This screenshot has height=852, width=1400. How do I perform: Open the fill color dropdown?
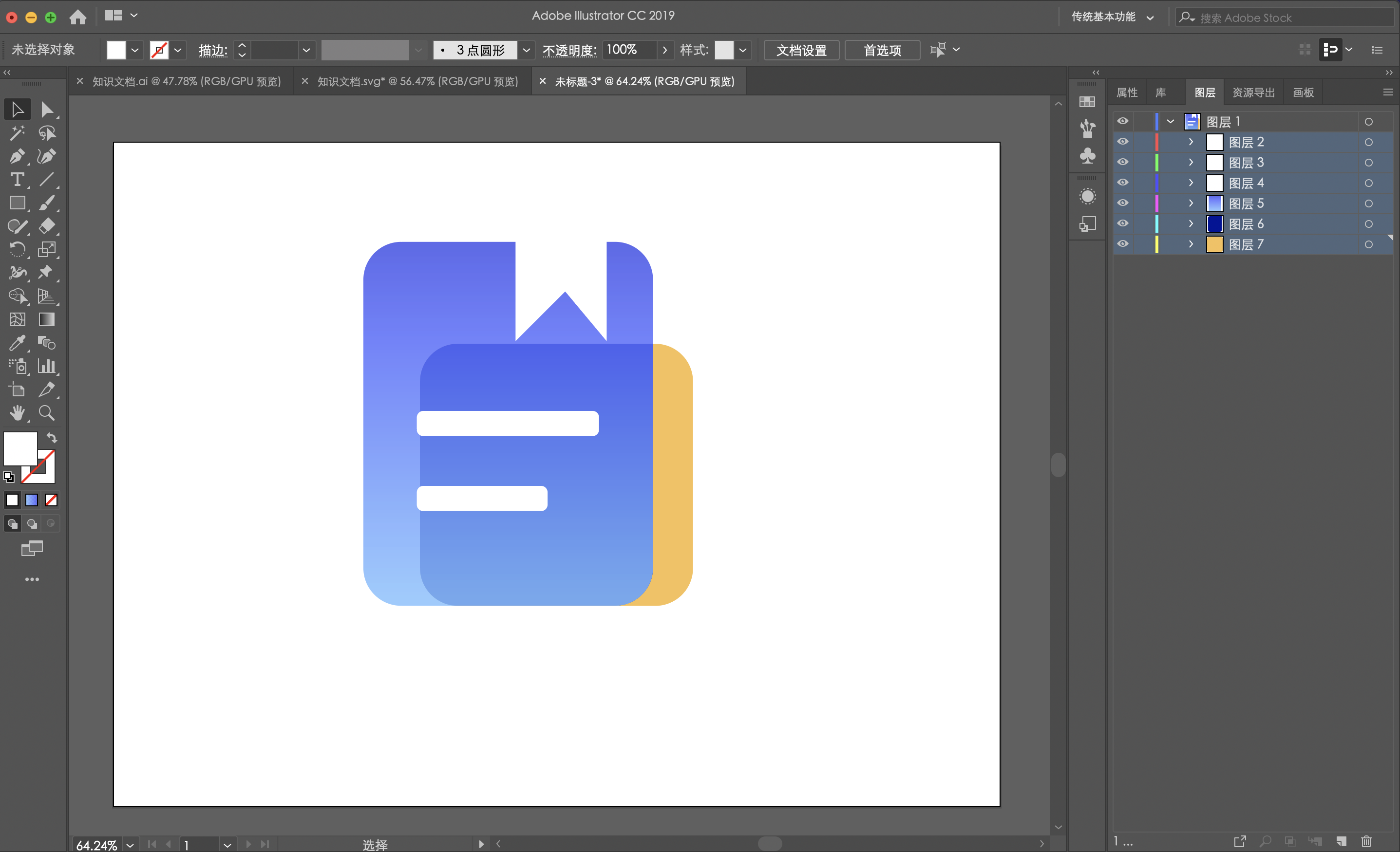click(134, 50)
